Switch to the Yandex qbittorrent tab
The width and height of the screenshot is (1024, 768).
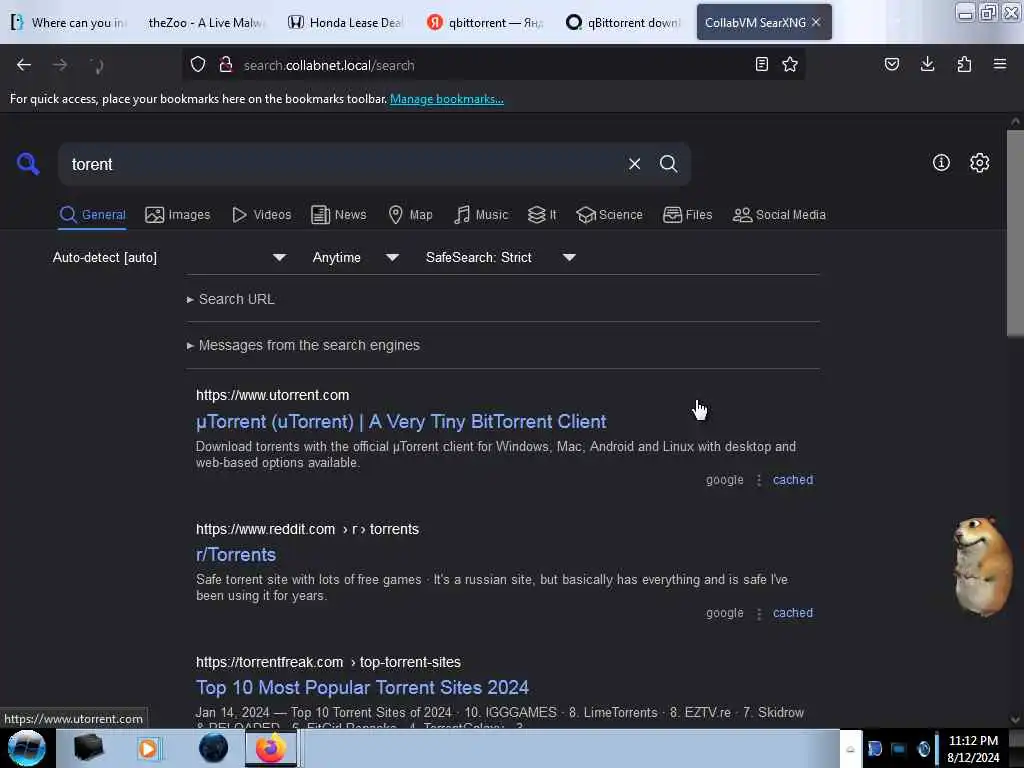coord(485,22)
